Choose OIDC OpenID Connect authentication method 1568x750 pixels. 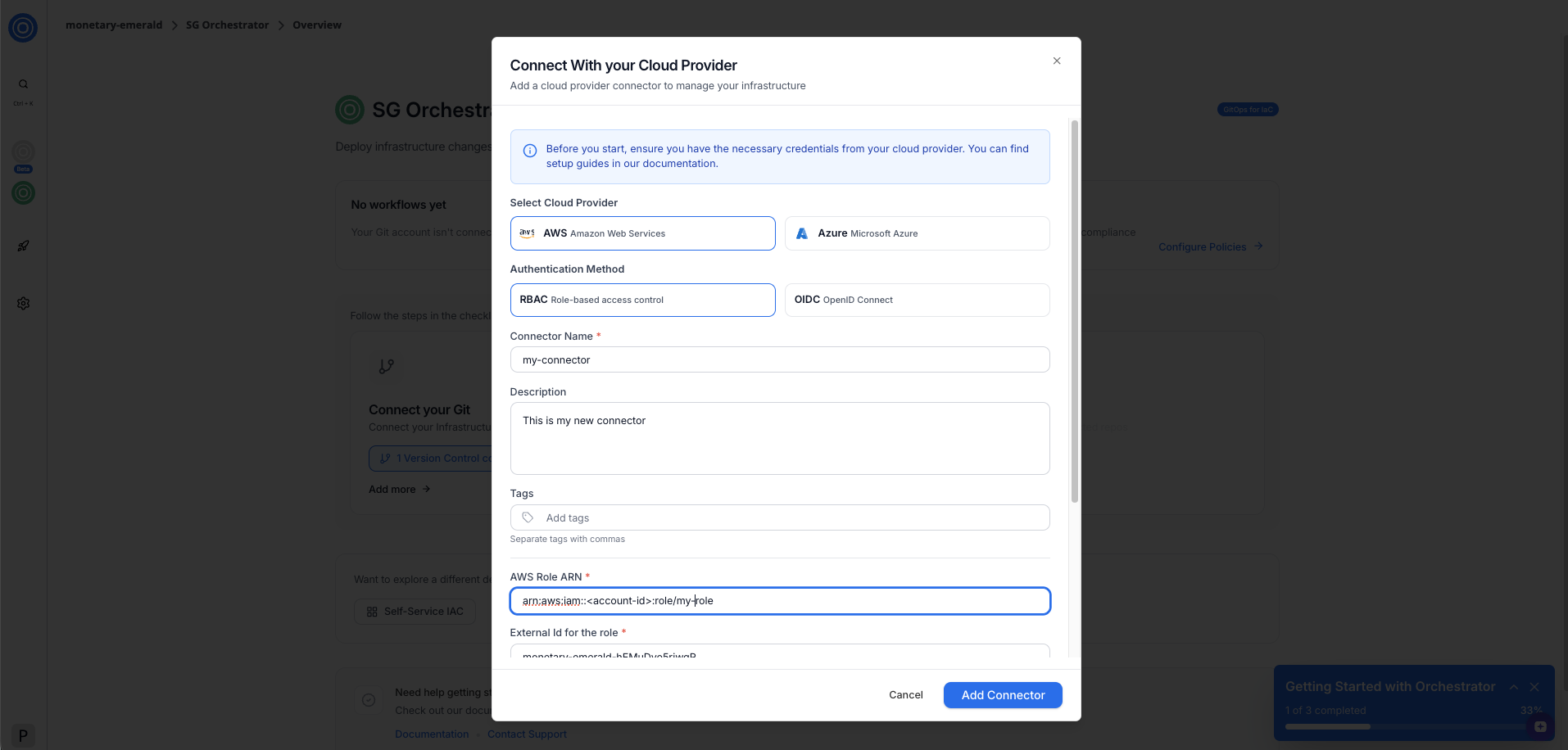[916, 300]
